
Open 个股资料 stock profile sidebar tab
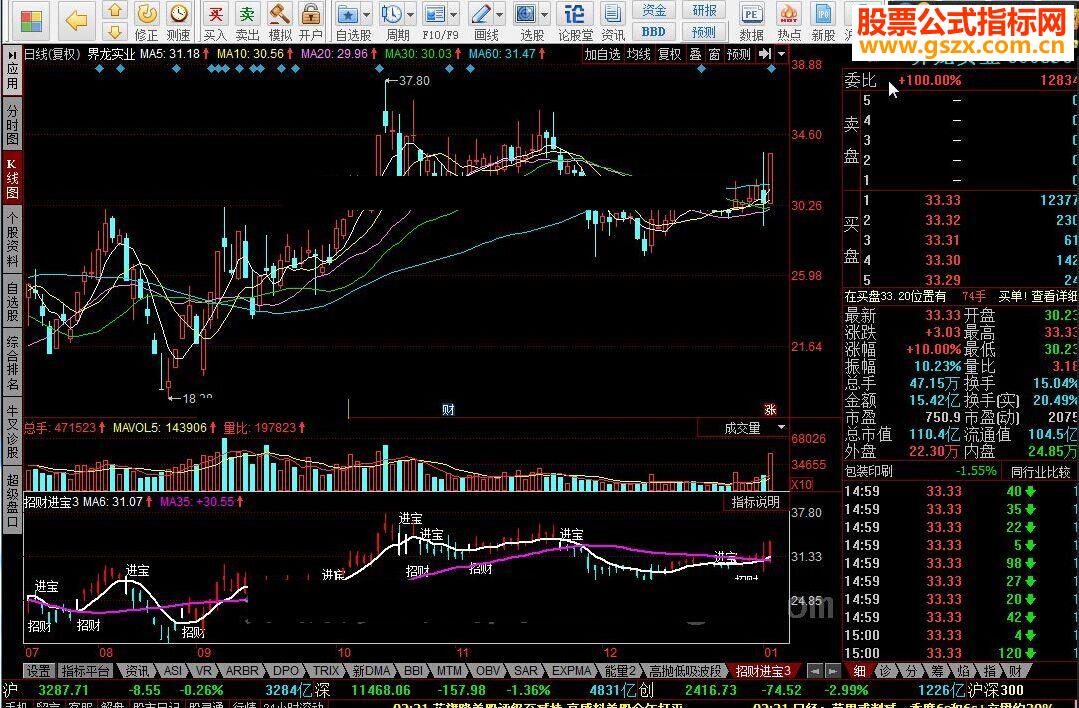12,239
